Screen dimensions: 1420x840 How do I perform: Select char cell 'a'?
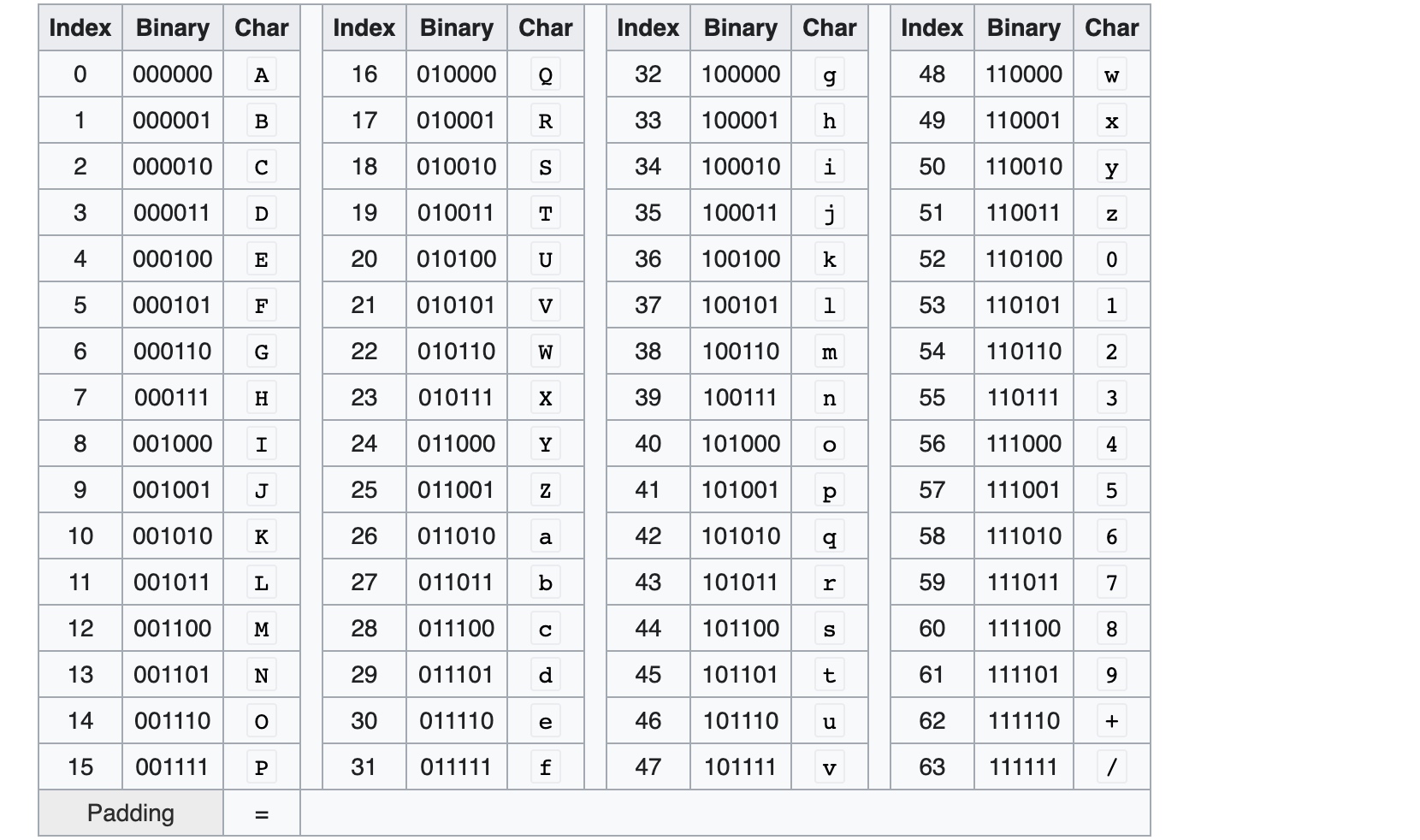click(546, 536)
